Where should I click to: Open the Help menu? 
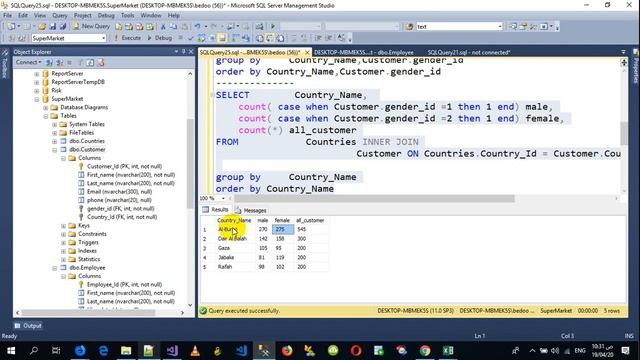tap(173, 16)
